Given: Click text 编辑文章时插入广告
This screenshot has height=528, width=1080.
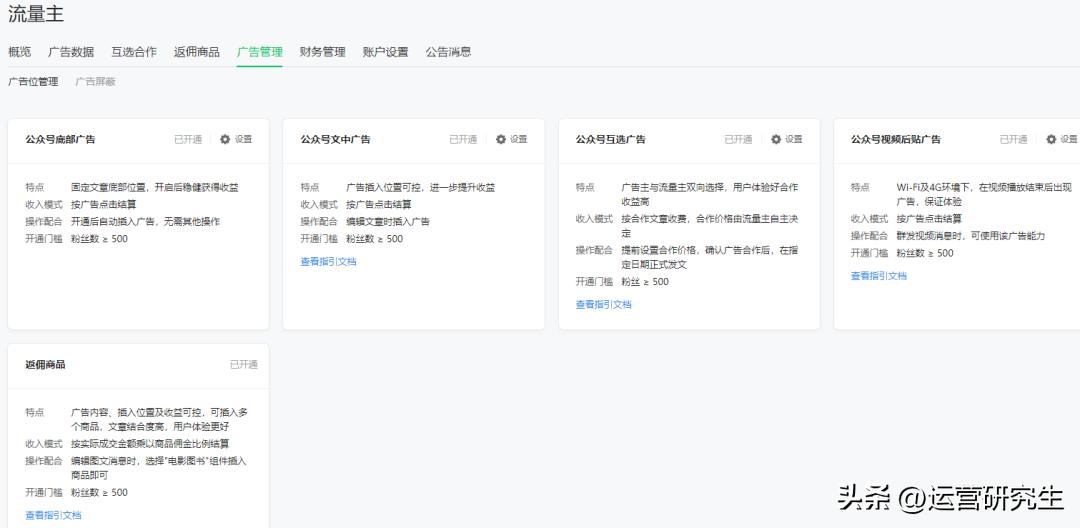Looking at the screenshot, I should pos(388,222).
